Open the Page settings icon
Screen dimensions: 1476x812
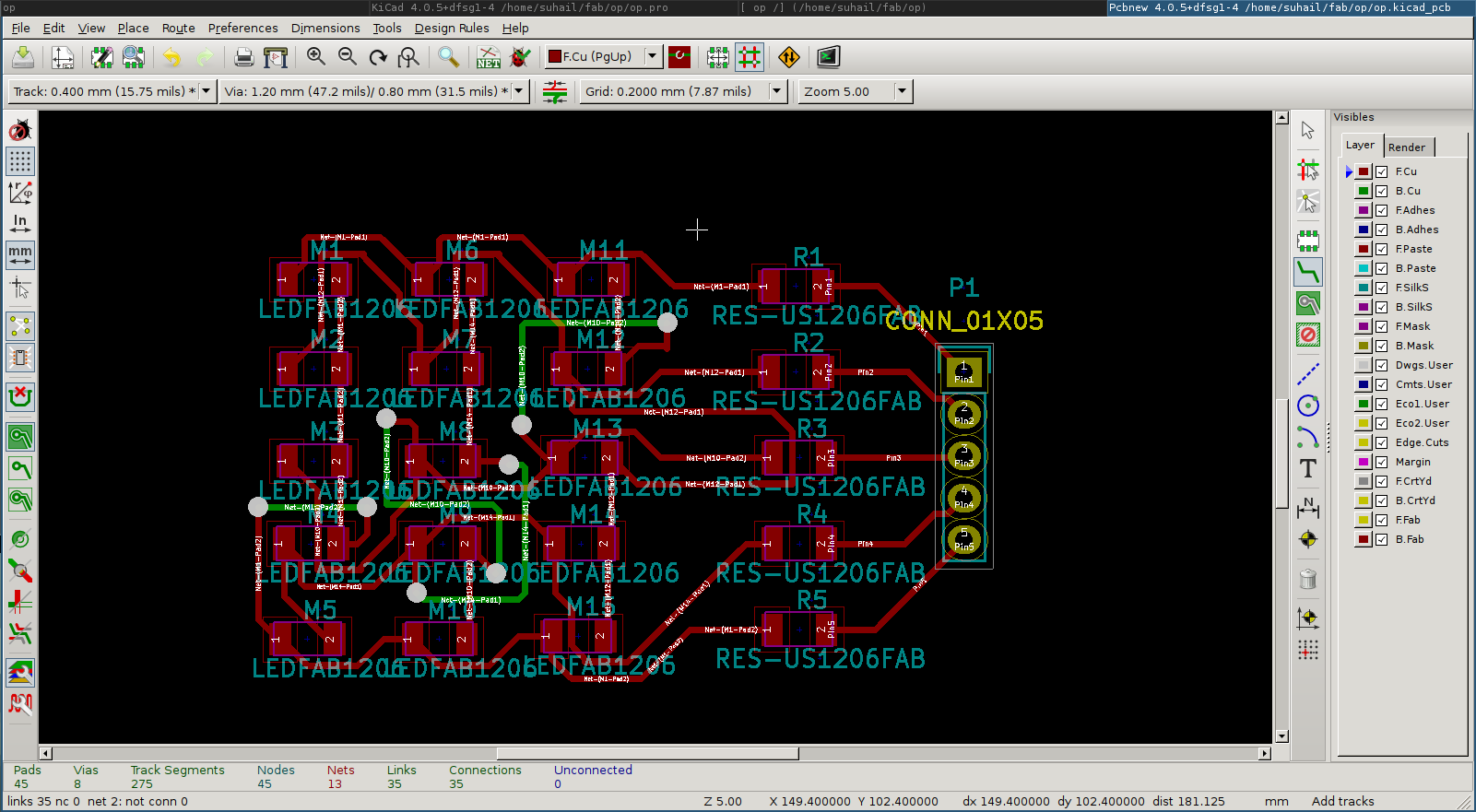[63, 57]
